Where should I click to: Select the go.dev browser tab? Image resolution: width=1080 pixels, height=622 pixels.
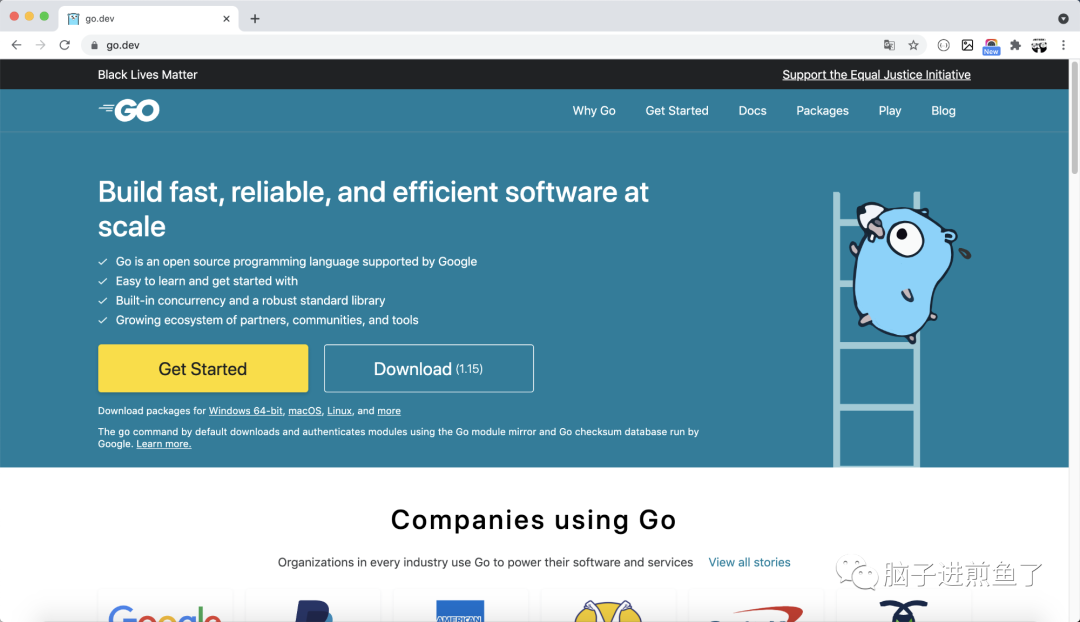click(148, 19)
